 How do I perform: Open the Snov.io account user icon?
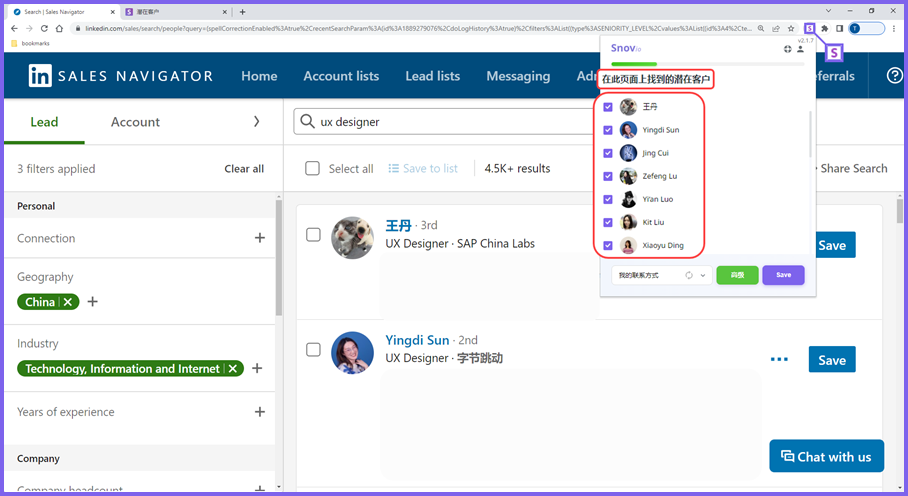click(800, 49)
